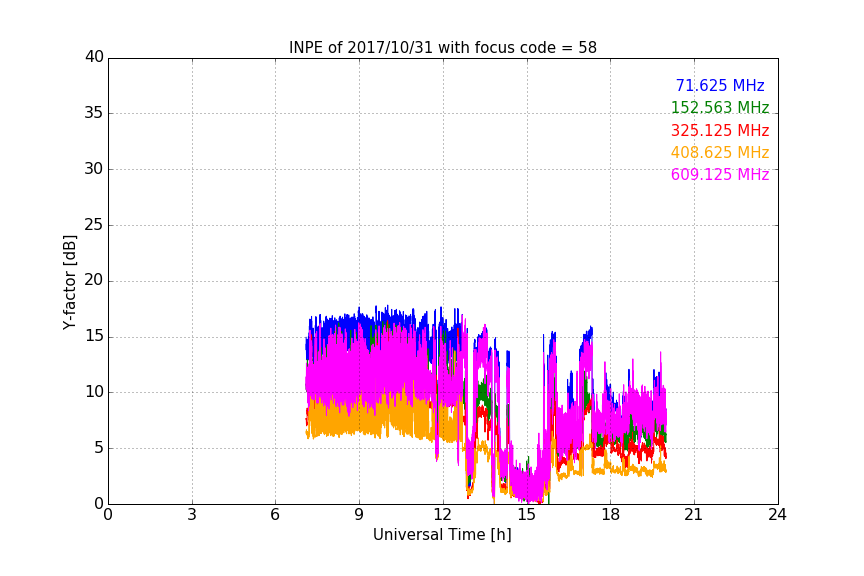Click the Y-factor [dB] axis label

69,282
